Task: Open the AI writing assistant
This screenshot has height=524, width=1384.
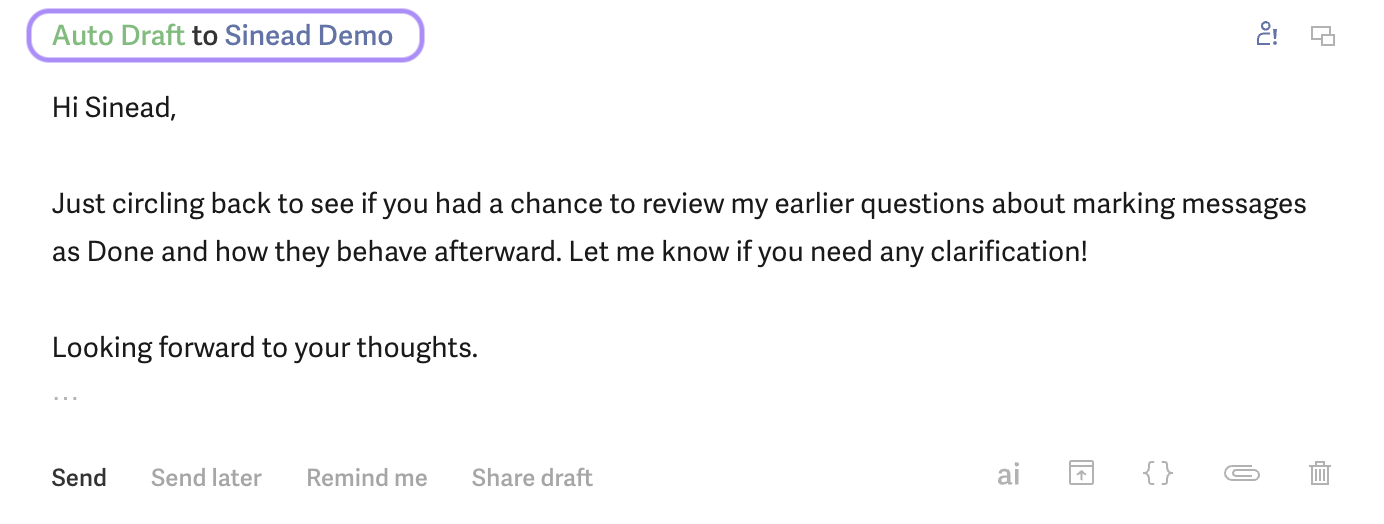Action: [1008, 474]
